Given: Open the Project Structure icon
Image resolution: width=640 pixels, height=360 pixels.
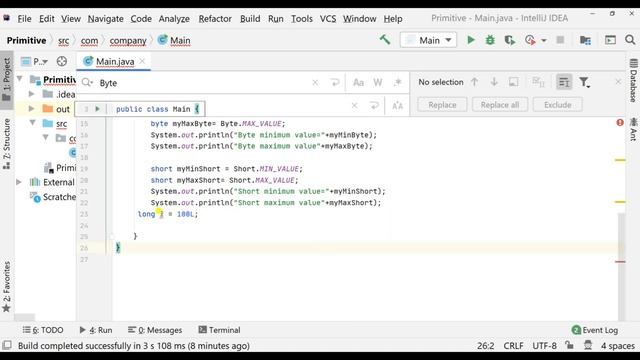Looking at the screenshot, I should coord(585,40).
